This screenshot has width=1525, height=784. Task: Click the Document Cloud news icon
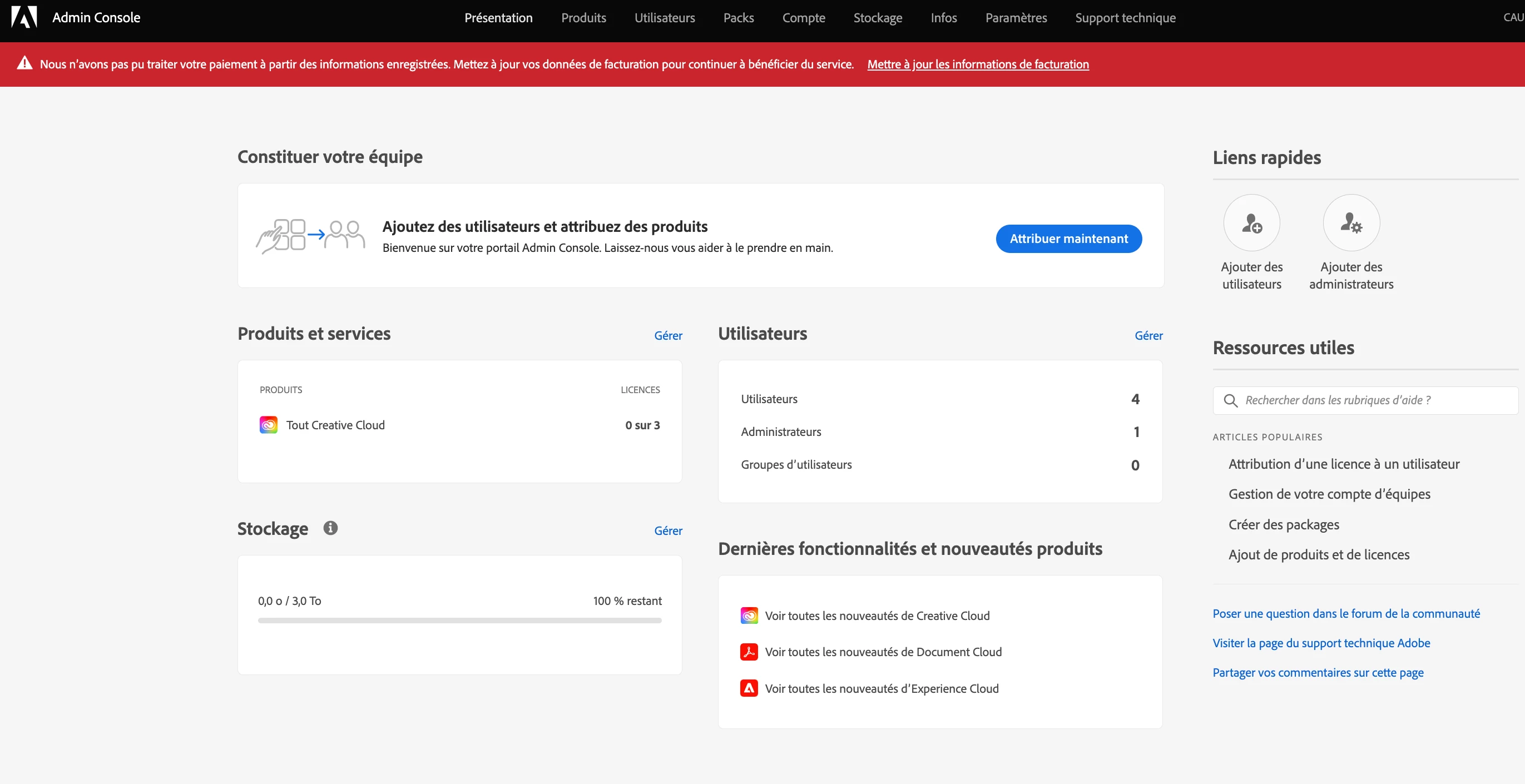coord(749,652)
